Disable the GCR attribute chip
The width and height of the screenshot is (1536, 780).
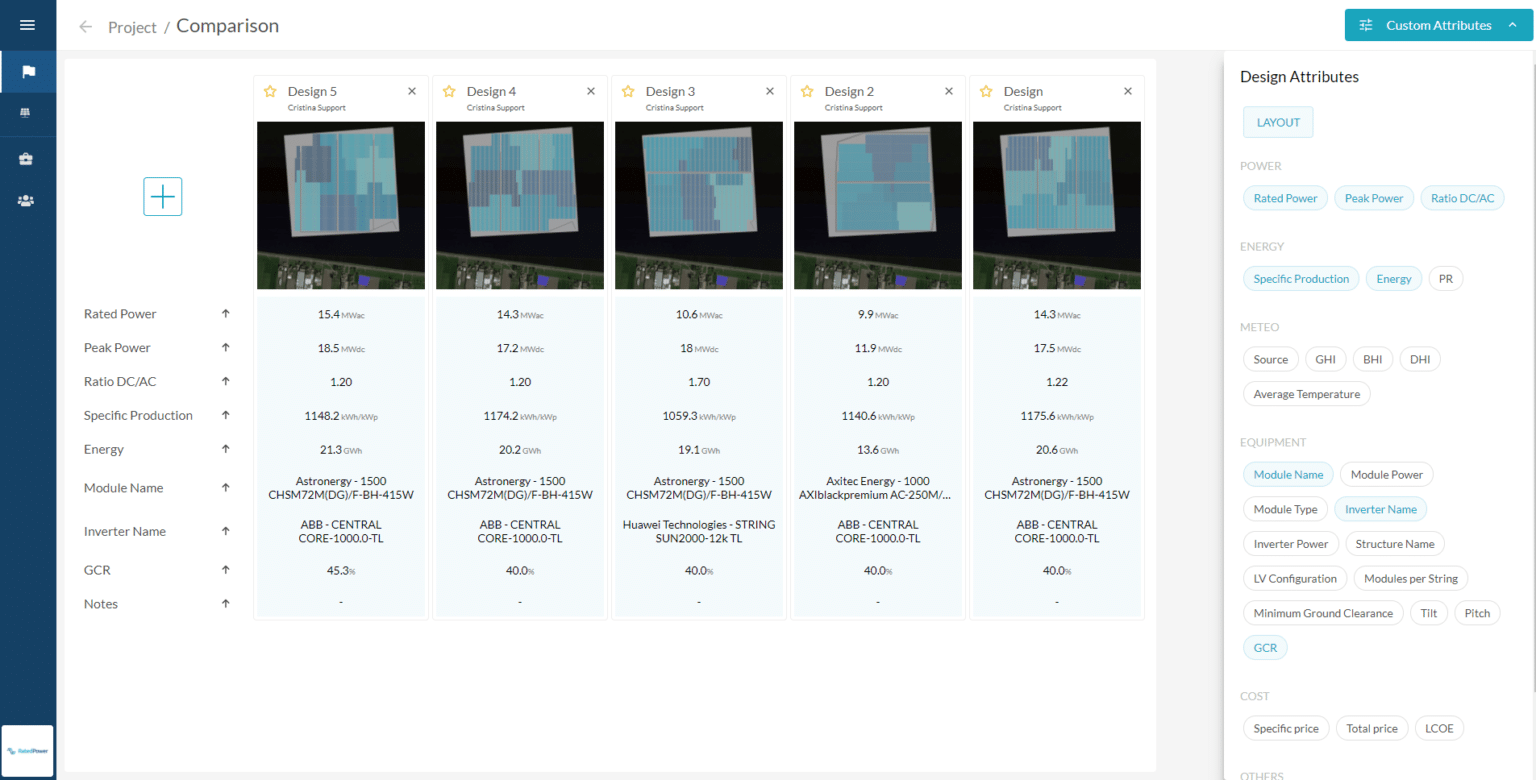1265,648
